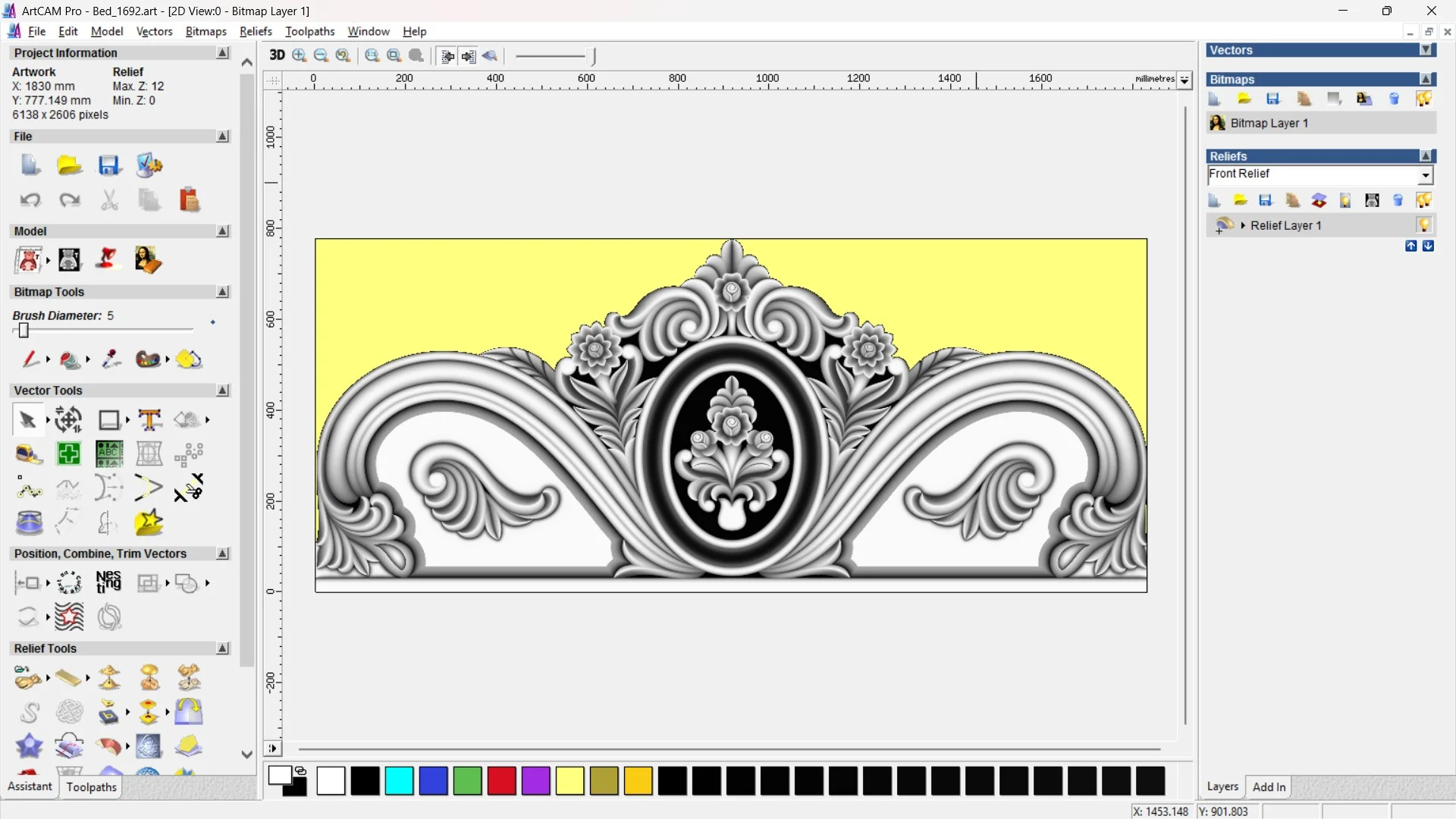Click the Save file icon
This screenshot has height=819, width=1456.
(109, 165)
